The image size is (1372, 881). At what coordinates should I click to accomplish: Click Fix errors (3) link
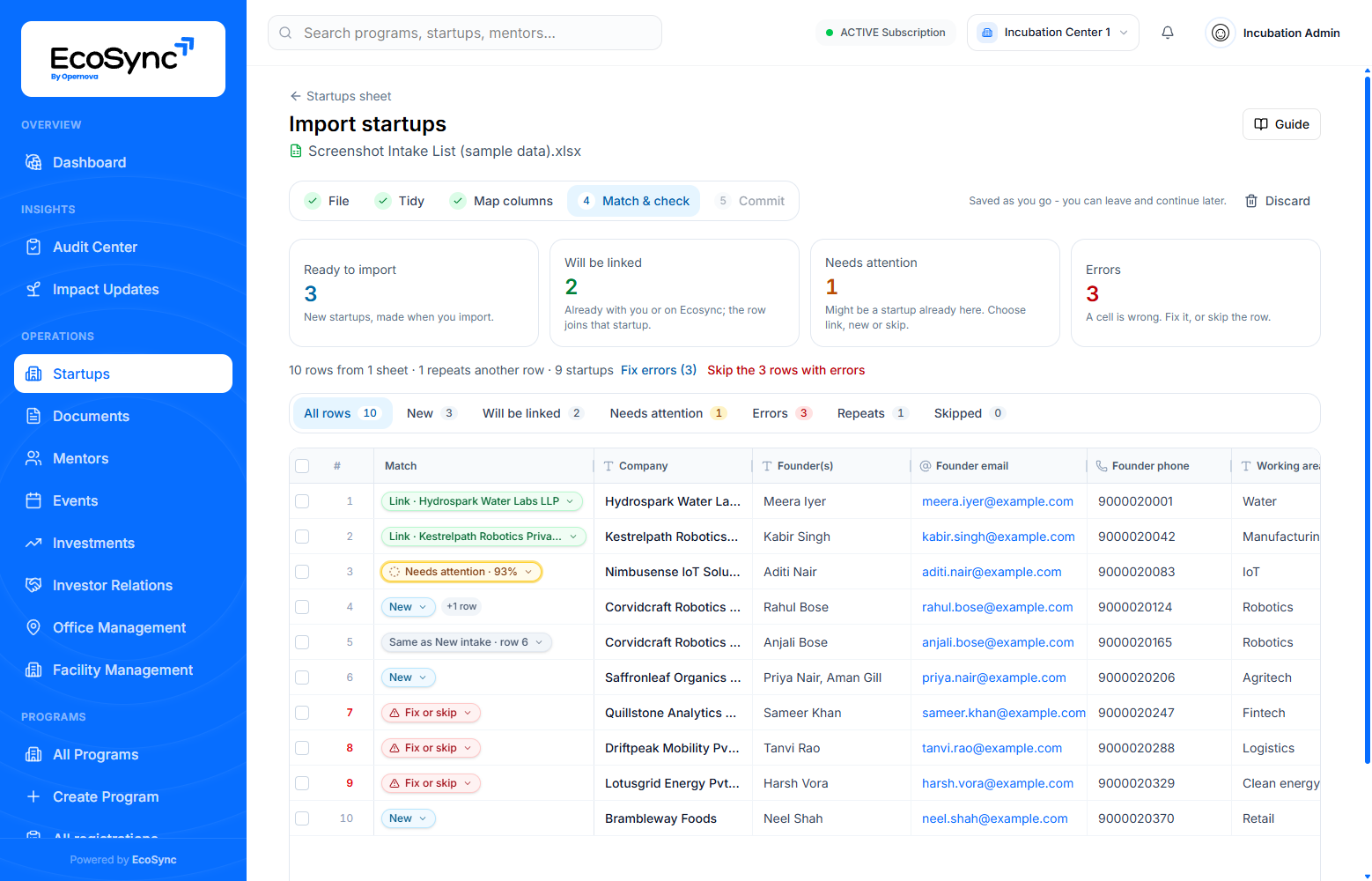(659, 370)
